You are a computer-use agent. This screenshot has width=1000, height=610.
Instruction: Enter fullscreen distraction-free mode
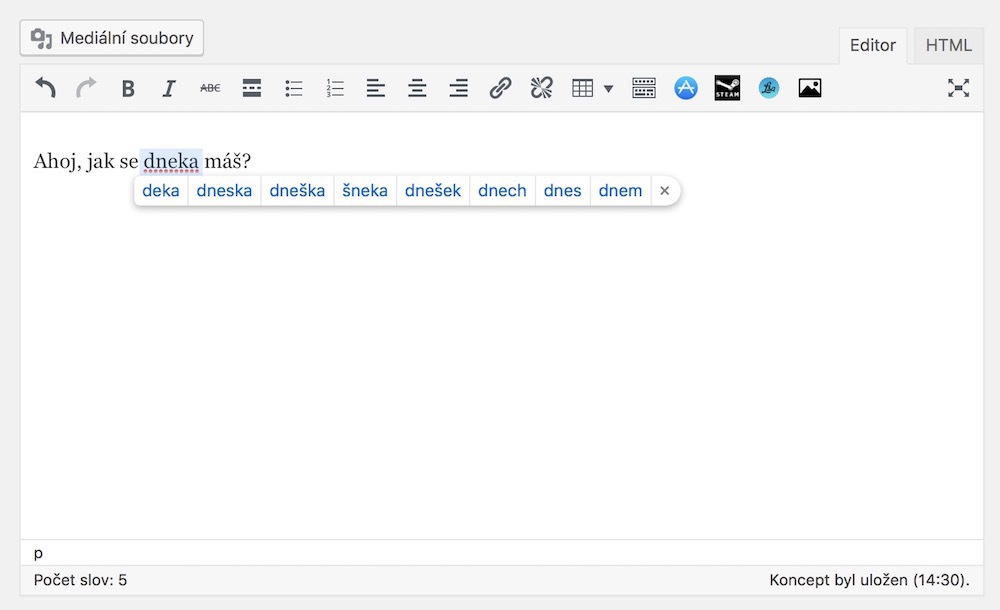[958, 89]
